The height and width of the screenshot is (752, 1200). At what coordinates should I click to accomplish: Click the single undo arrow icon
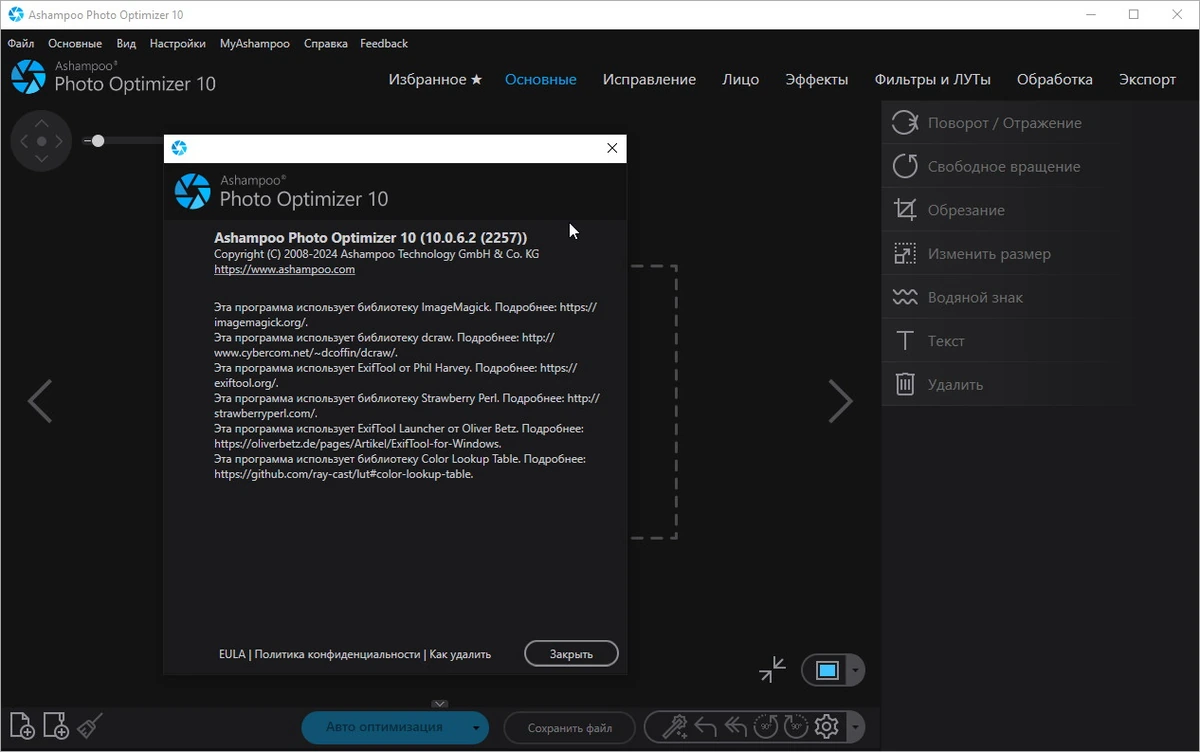coord(706,726)
